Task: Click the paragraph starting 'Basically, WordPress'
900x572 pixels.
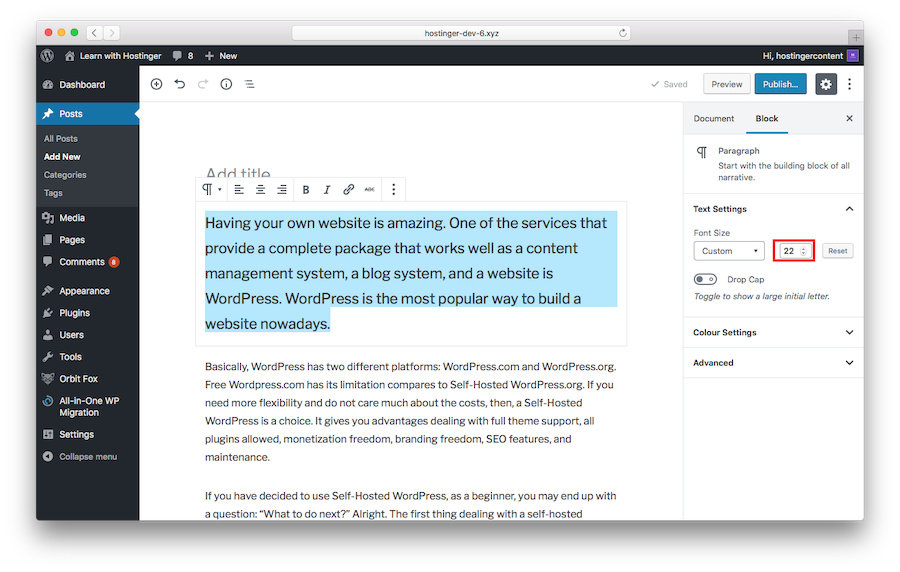Action: (411, 411)
